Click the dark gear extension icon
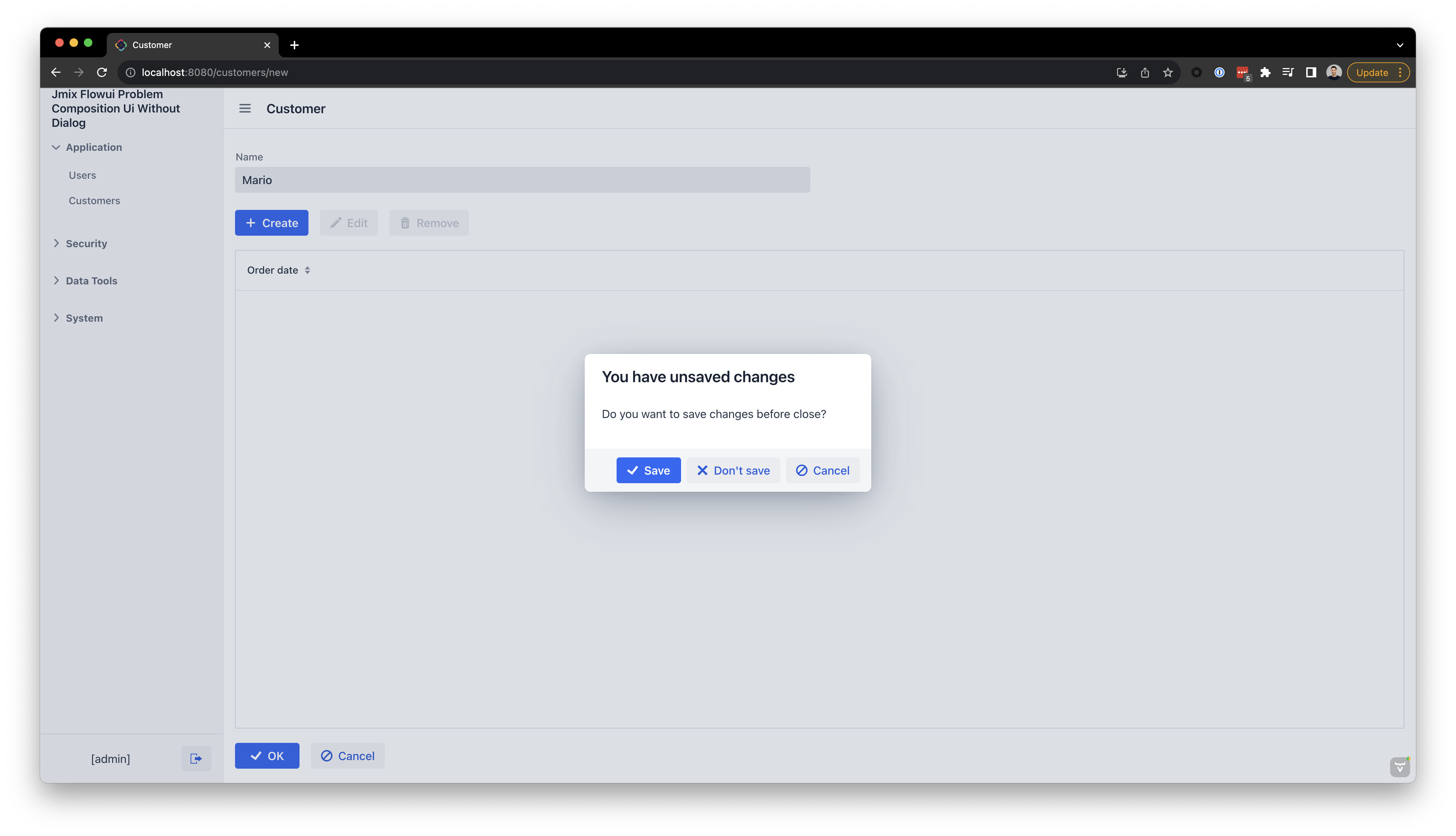 (x=1197, y=72)
